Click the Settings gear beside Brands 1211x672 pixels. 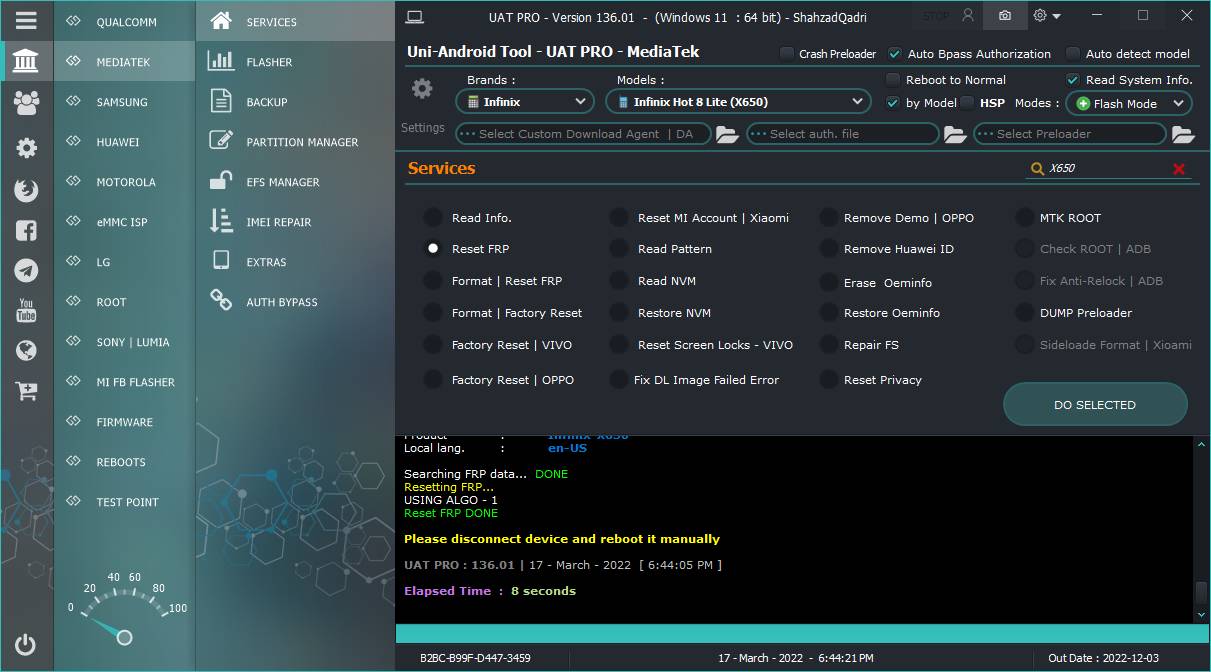[x=422, y=89]
